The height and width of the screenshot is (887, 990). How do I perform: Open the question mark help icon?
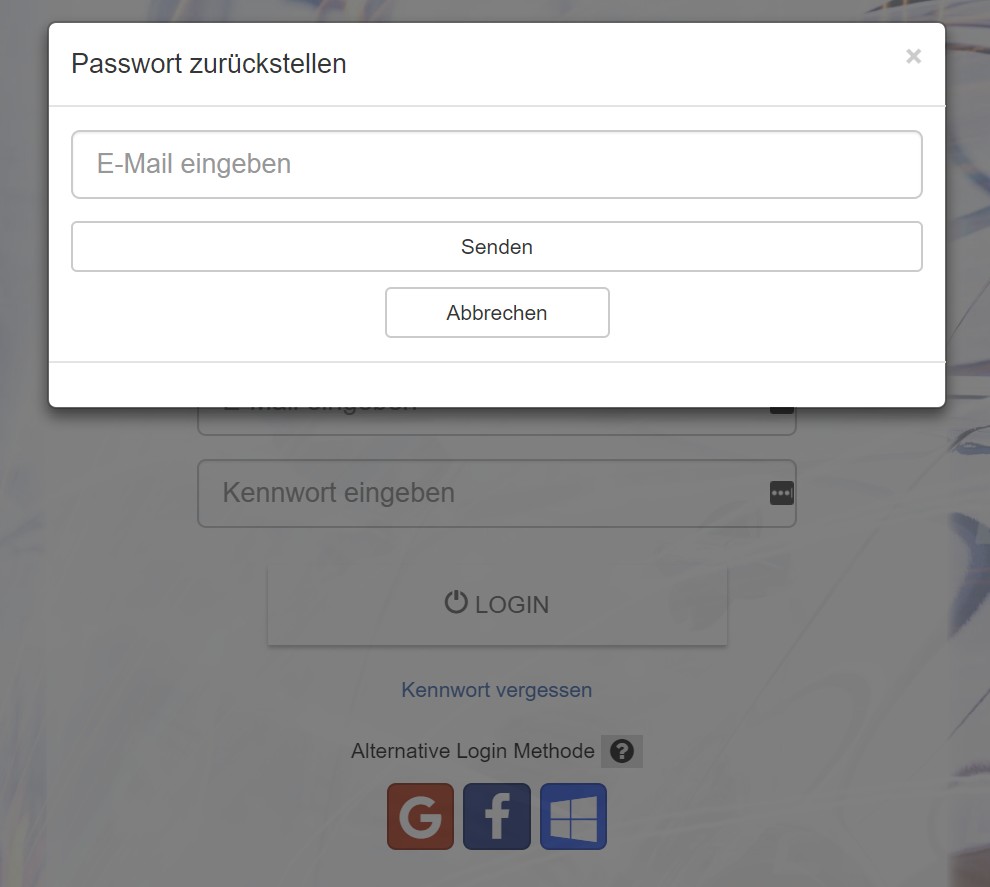tap(622, 751)
